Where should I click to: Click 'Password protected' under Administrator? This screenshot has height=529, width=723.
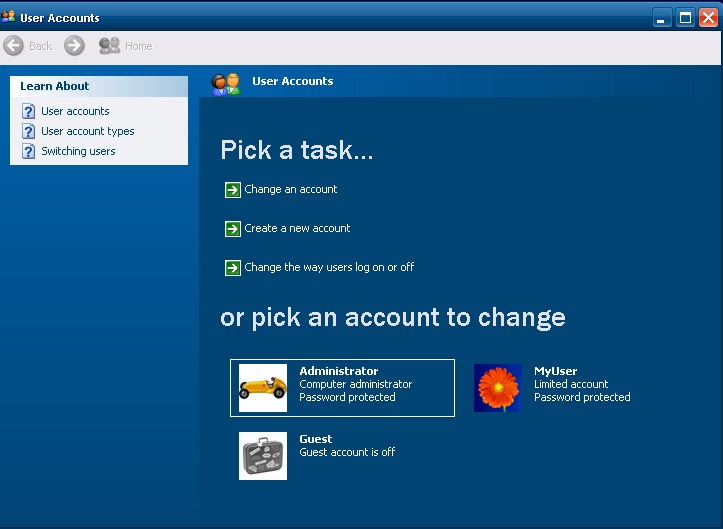tap(347, 398)
